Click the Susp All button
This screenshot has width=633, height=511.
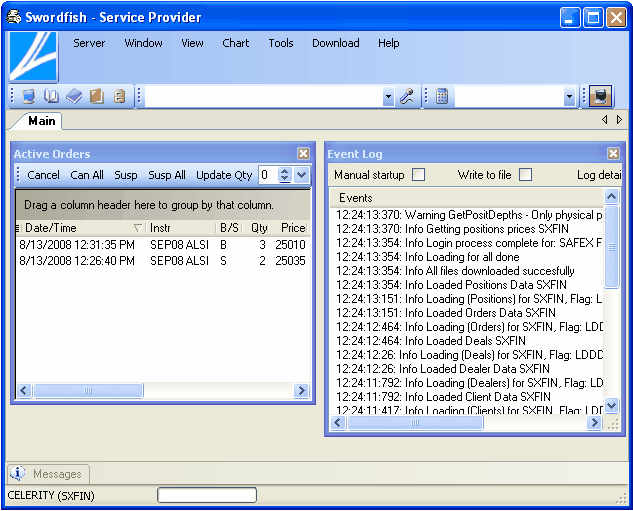tap(167, 175)
